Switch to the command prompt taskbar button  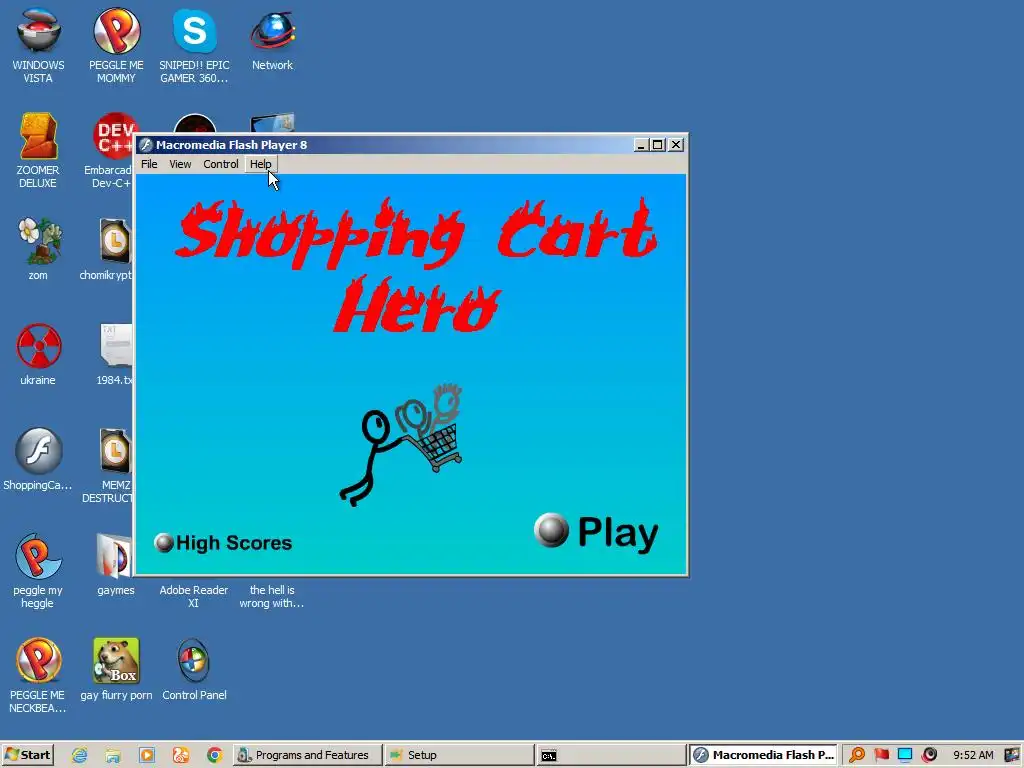[x=610, y=755]
